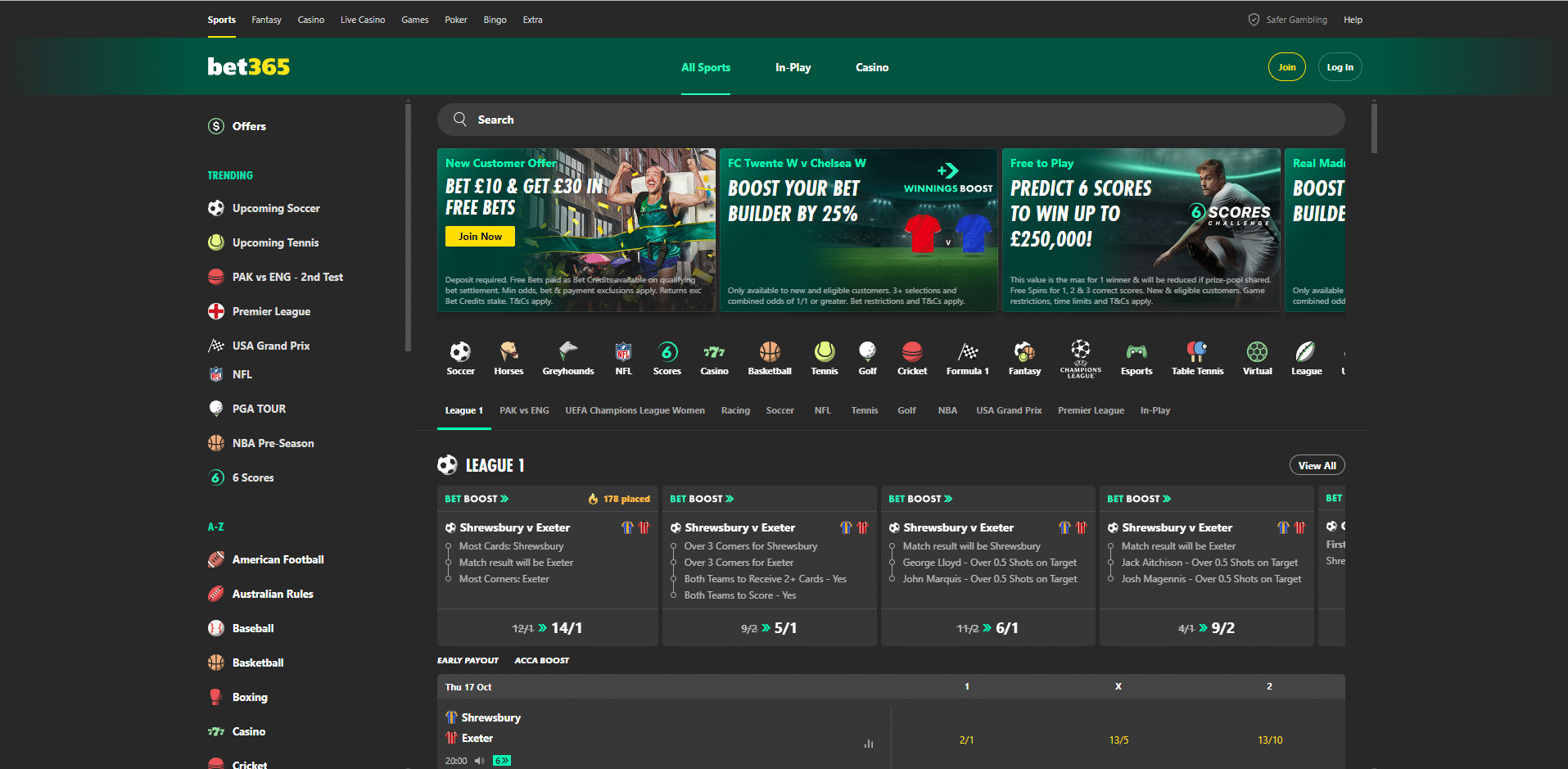The width and height of the screenshot is (1568, 769).
Task: Click View All for League 1
Action: [x=1317, y=465]
